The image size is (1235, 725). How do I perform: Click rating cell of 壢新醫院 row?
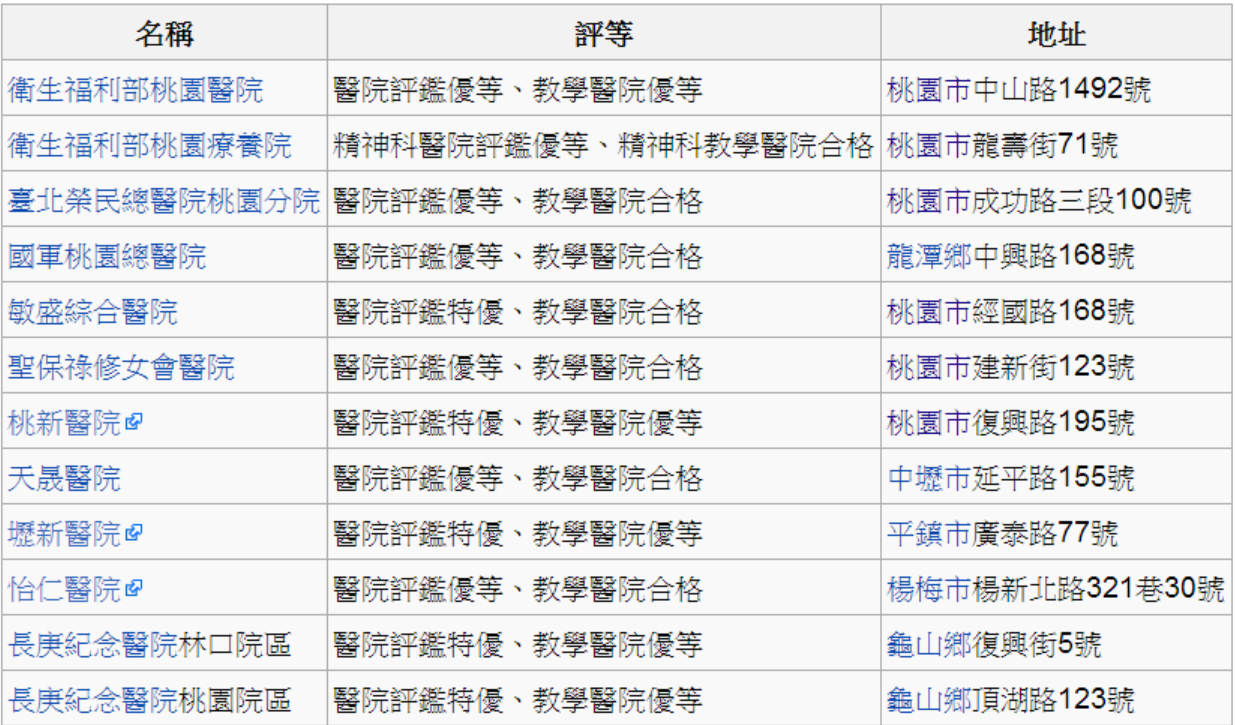click(604, 534)
